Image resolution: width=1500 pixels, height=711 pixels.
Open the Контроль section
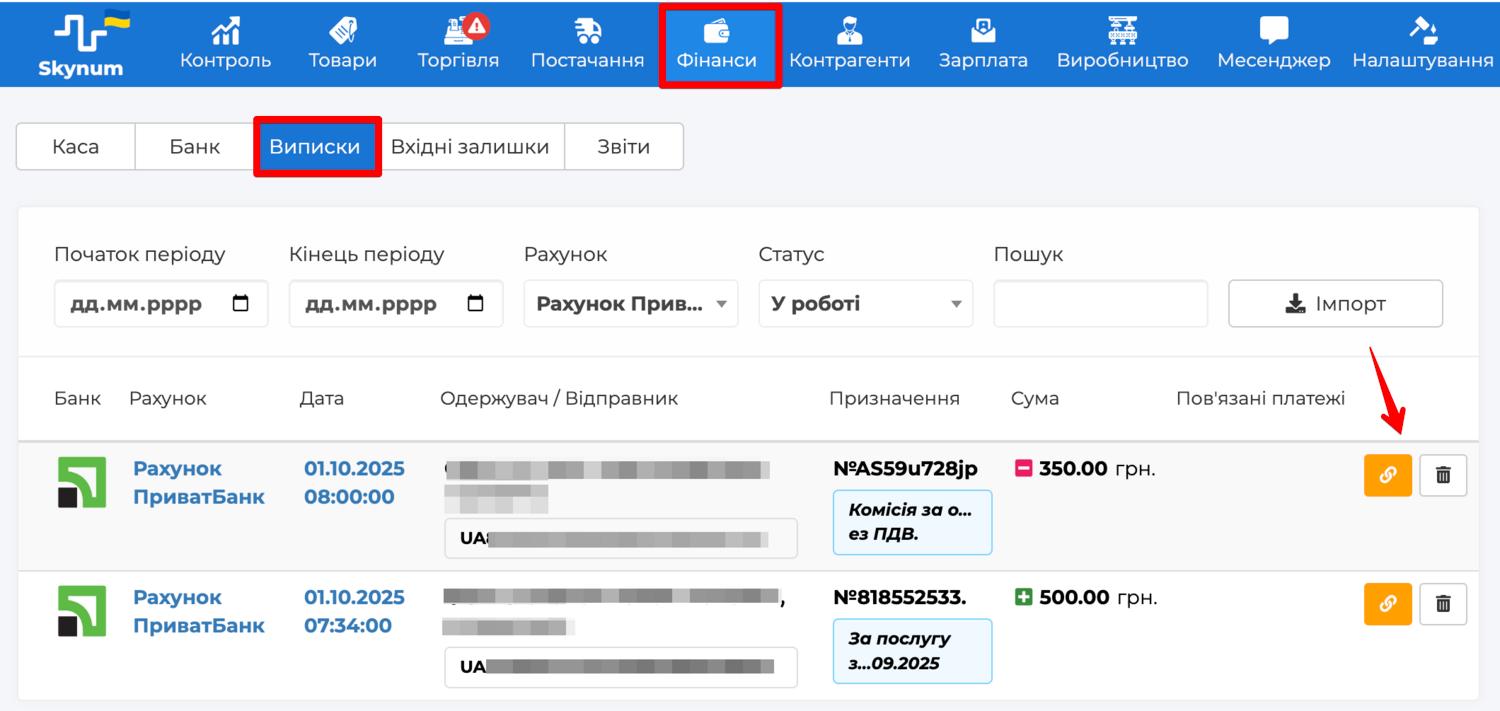(225, 44)
